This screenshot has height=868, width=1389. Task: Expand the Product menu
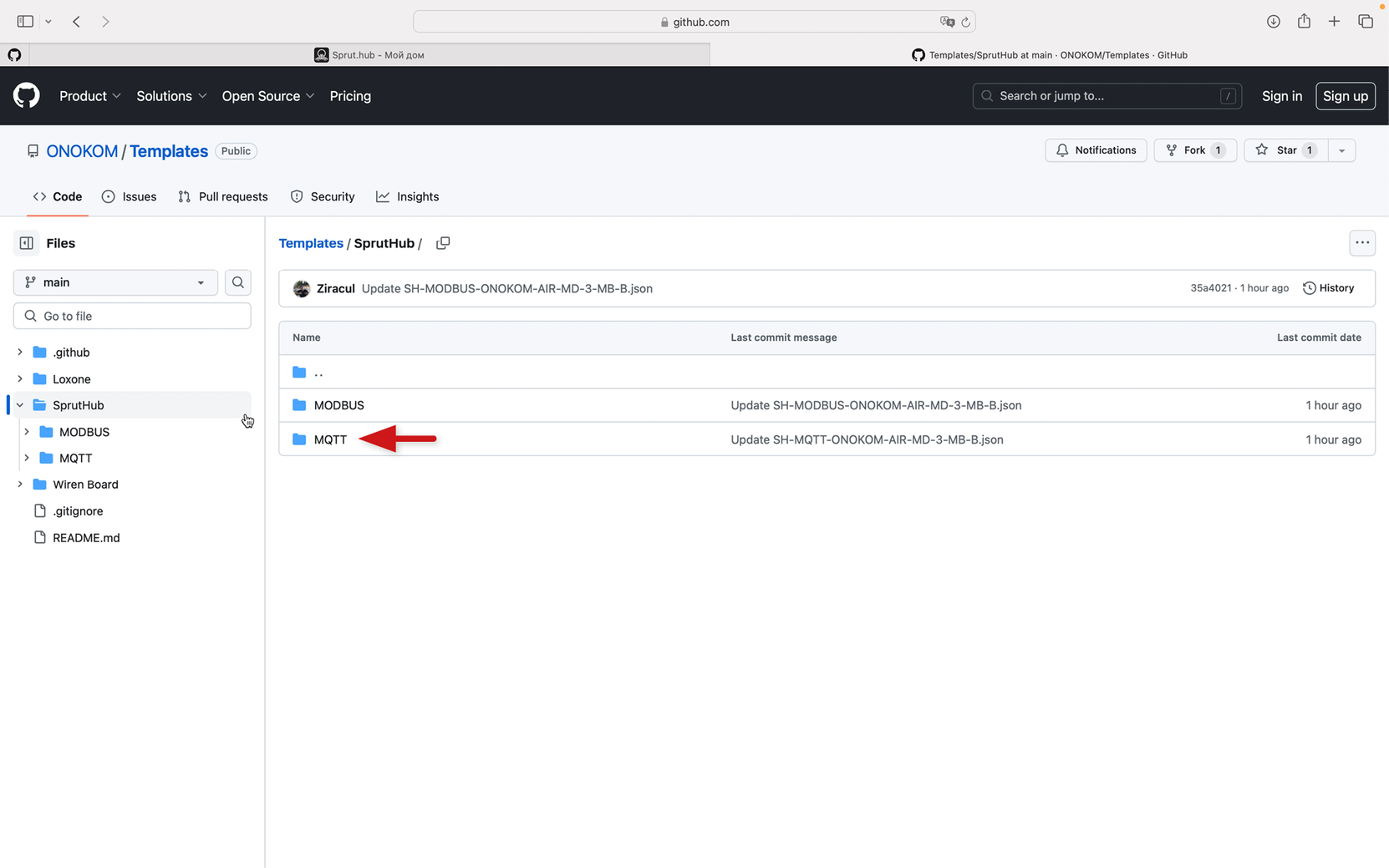coord(90,96)
